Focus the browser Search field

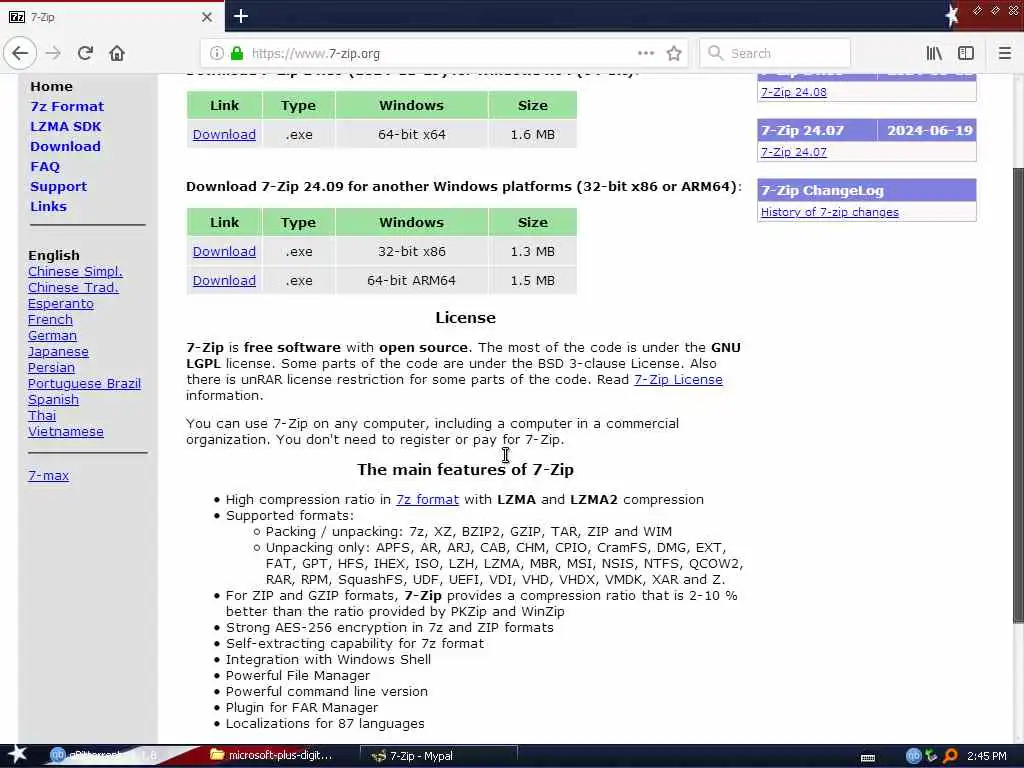(775, 53)
